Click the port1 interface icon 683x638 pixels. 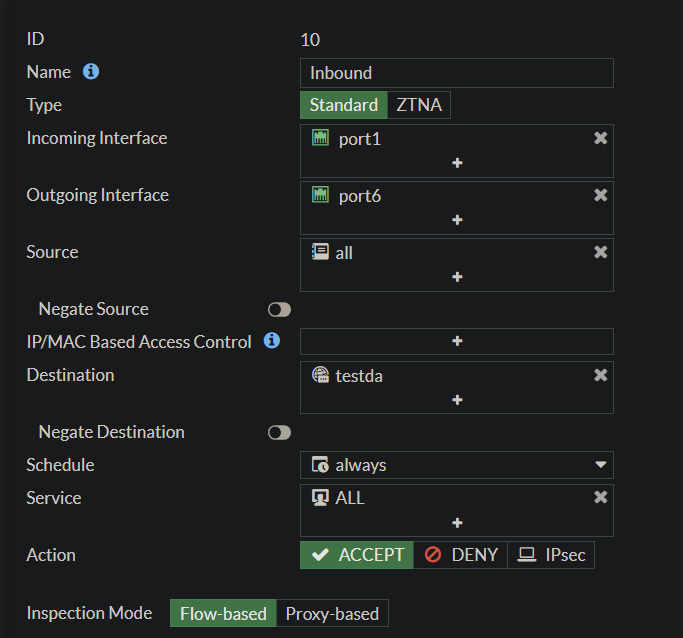pos(320,138)
